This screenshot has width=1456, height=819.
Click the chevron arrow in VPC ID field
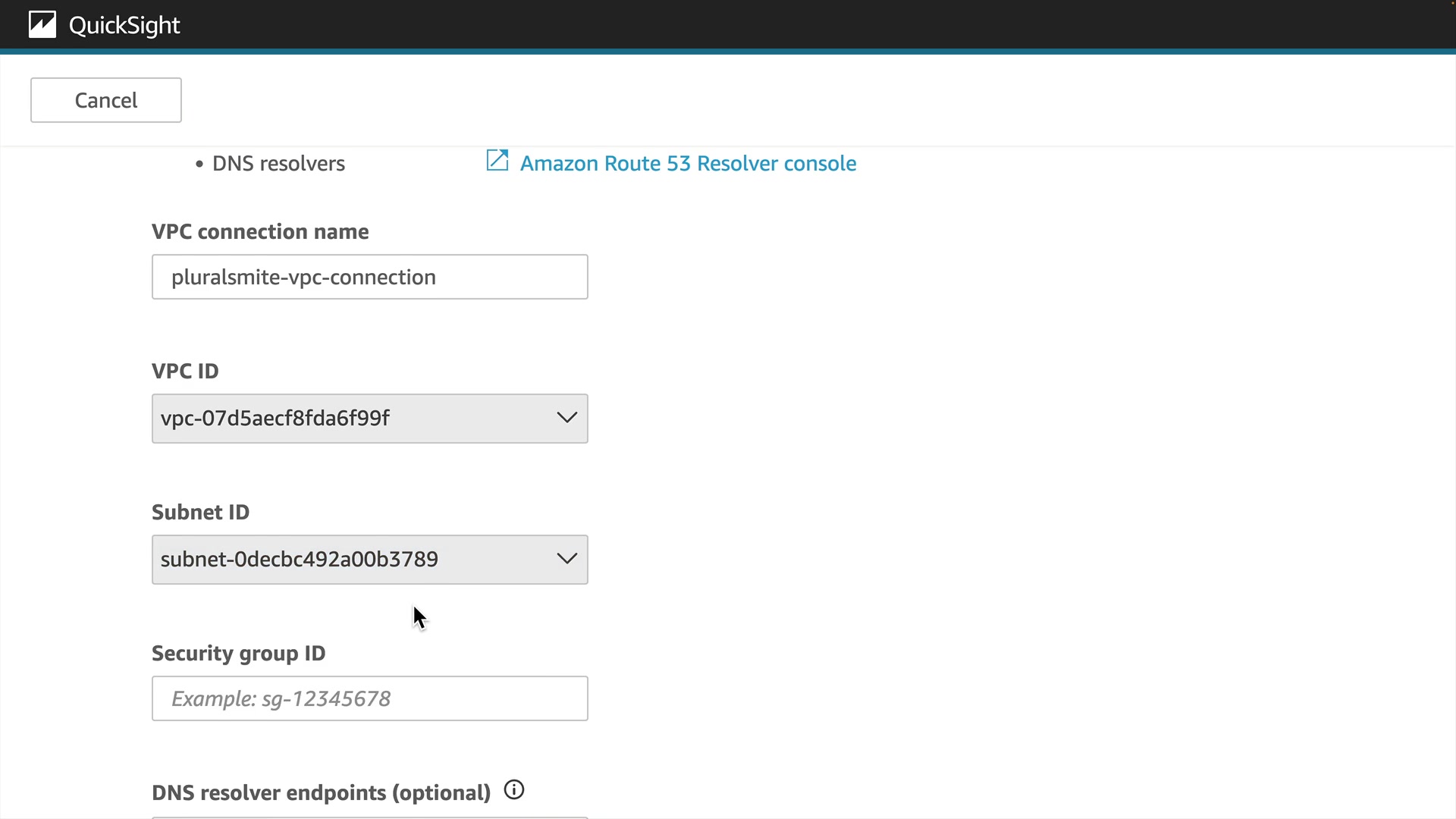click(566, 418)
